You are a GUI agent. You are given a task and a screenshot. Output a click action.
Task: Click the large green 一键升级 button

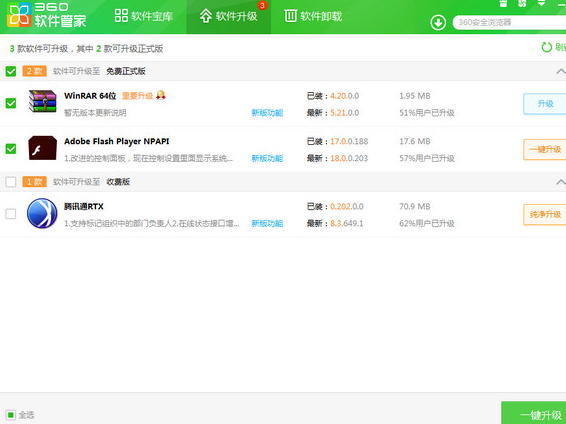coord(534,413)
